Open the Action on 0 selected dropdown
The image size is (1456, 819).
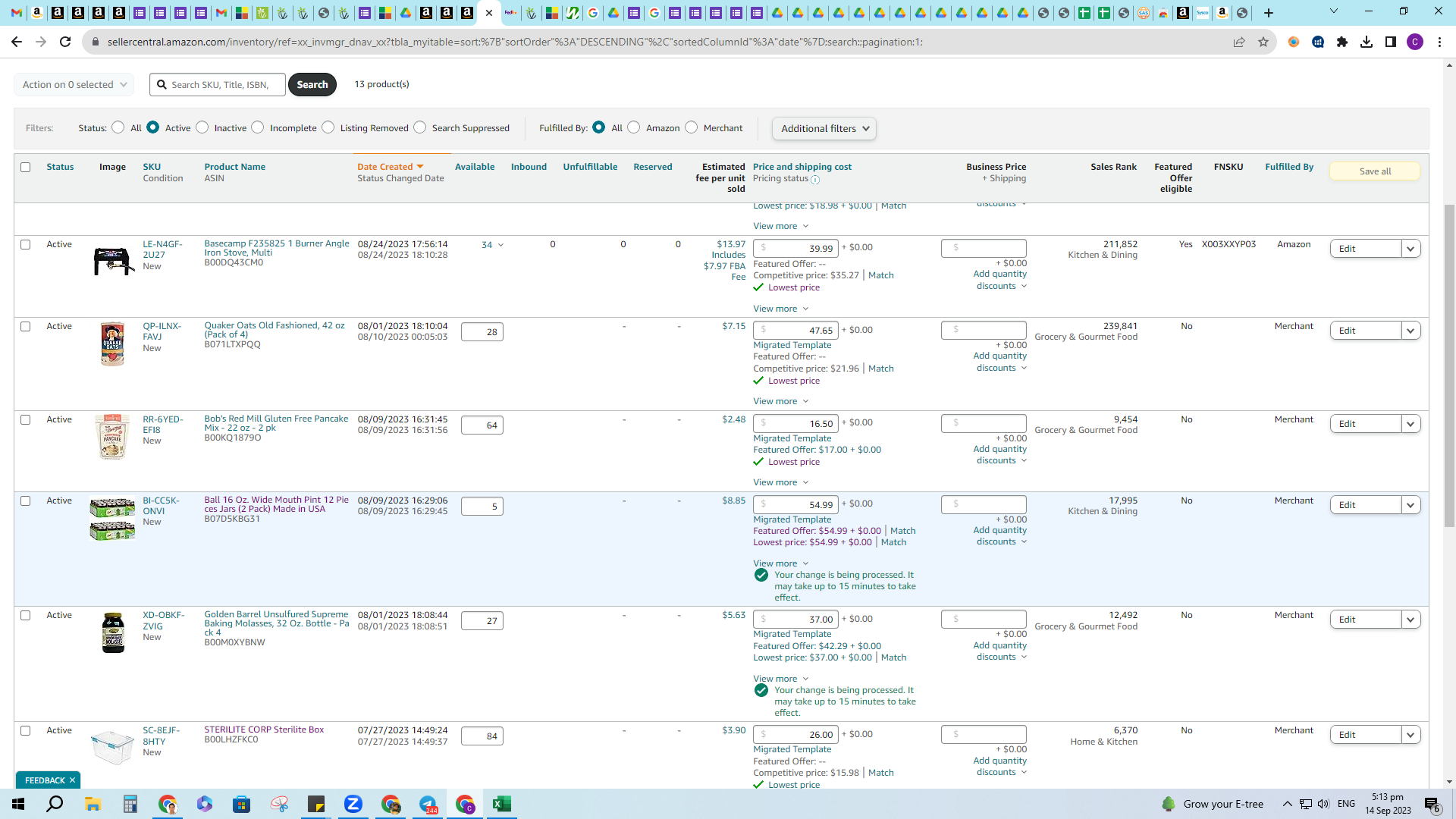[x=74, y=85]
